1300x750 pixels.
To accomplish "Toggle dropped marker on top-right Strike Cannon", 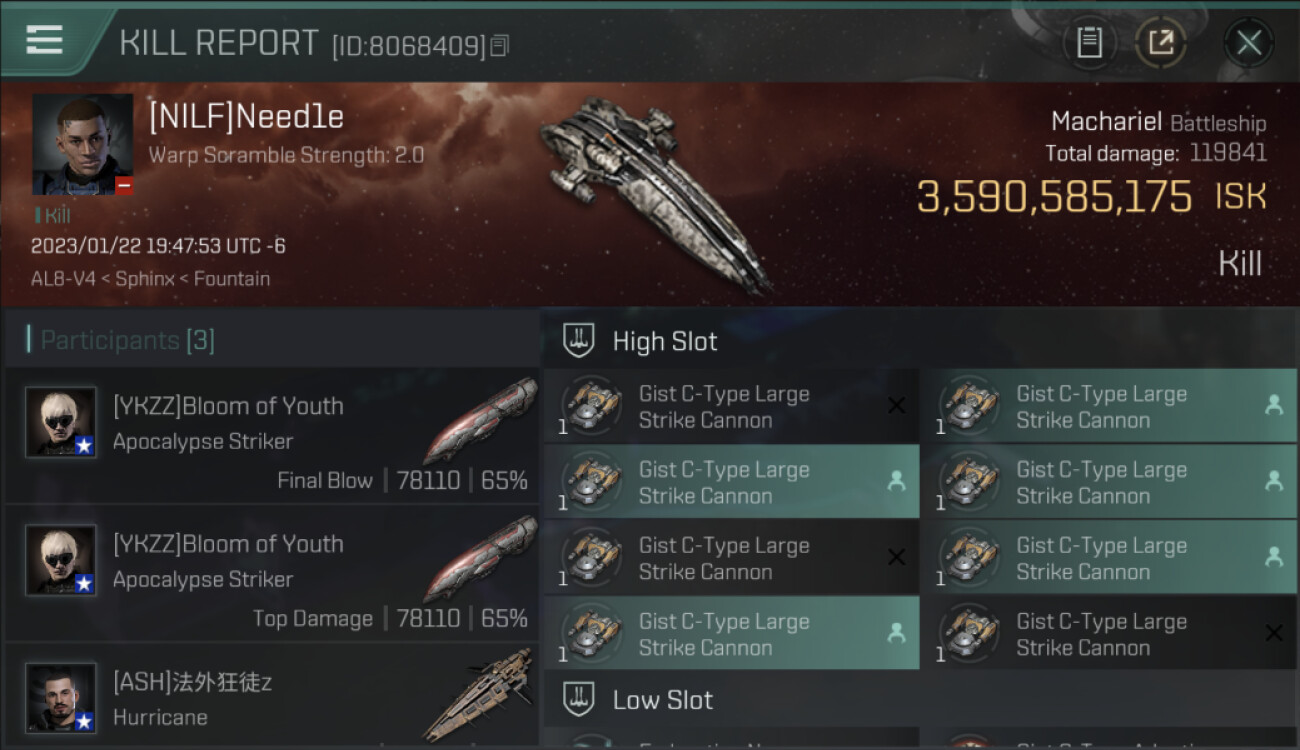I will (x=1273, y=405).
